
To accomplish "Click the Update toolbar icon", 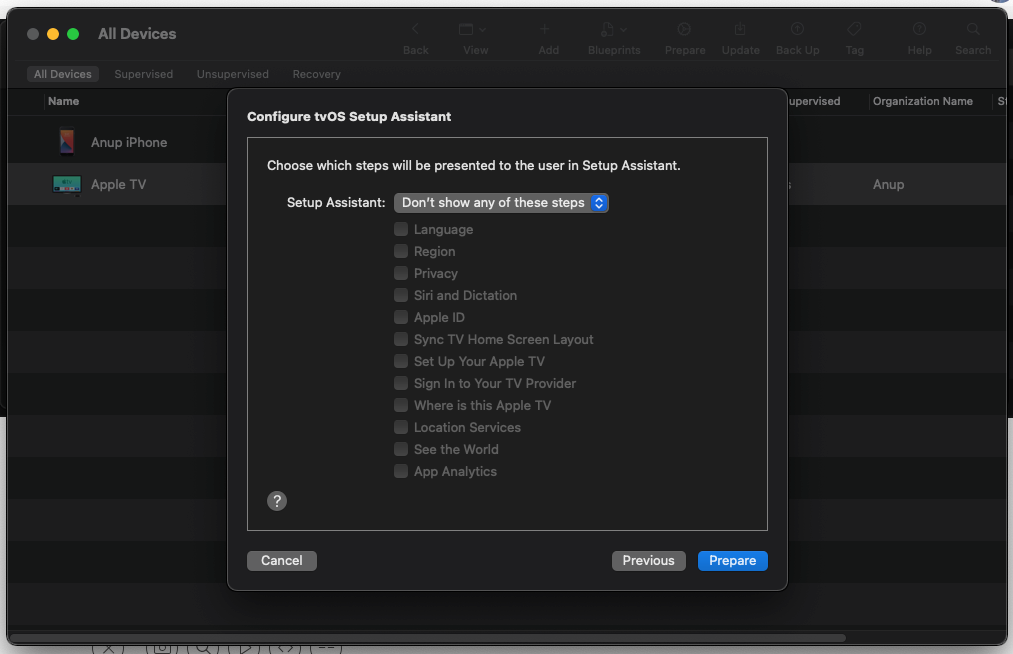I will click(740, 30).
